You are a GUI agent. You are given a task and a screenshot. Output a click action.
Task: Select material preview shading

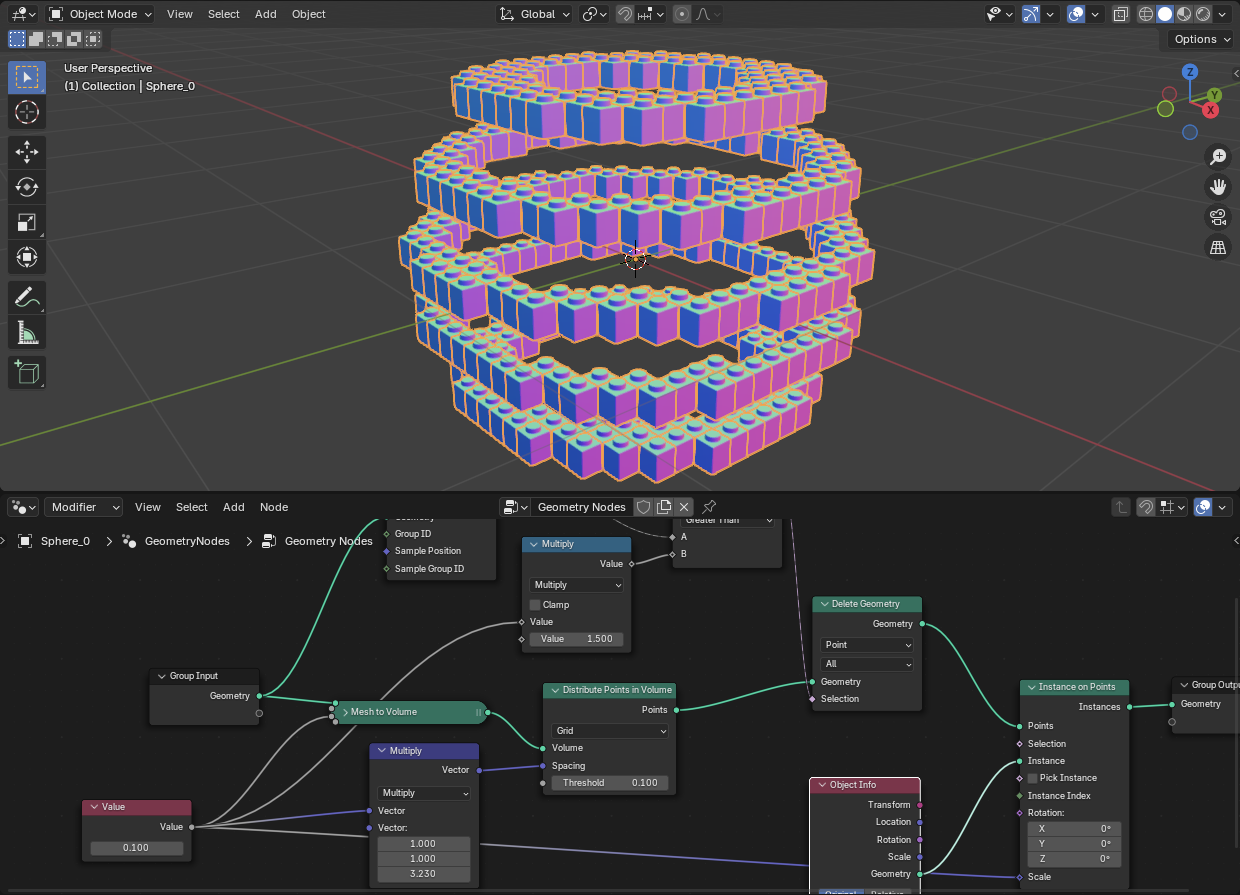1184,14
